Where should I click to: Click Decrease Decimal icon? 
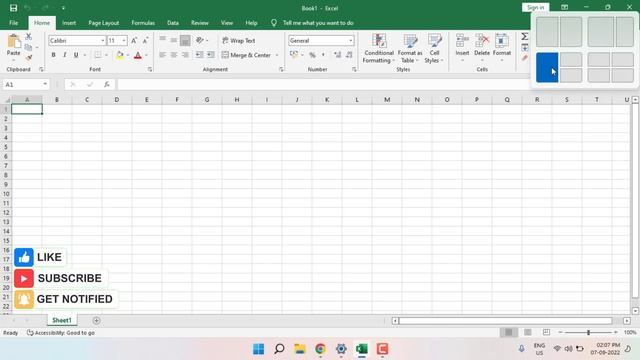pyautogui.click(x=349, y=55)
